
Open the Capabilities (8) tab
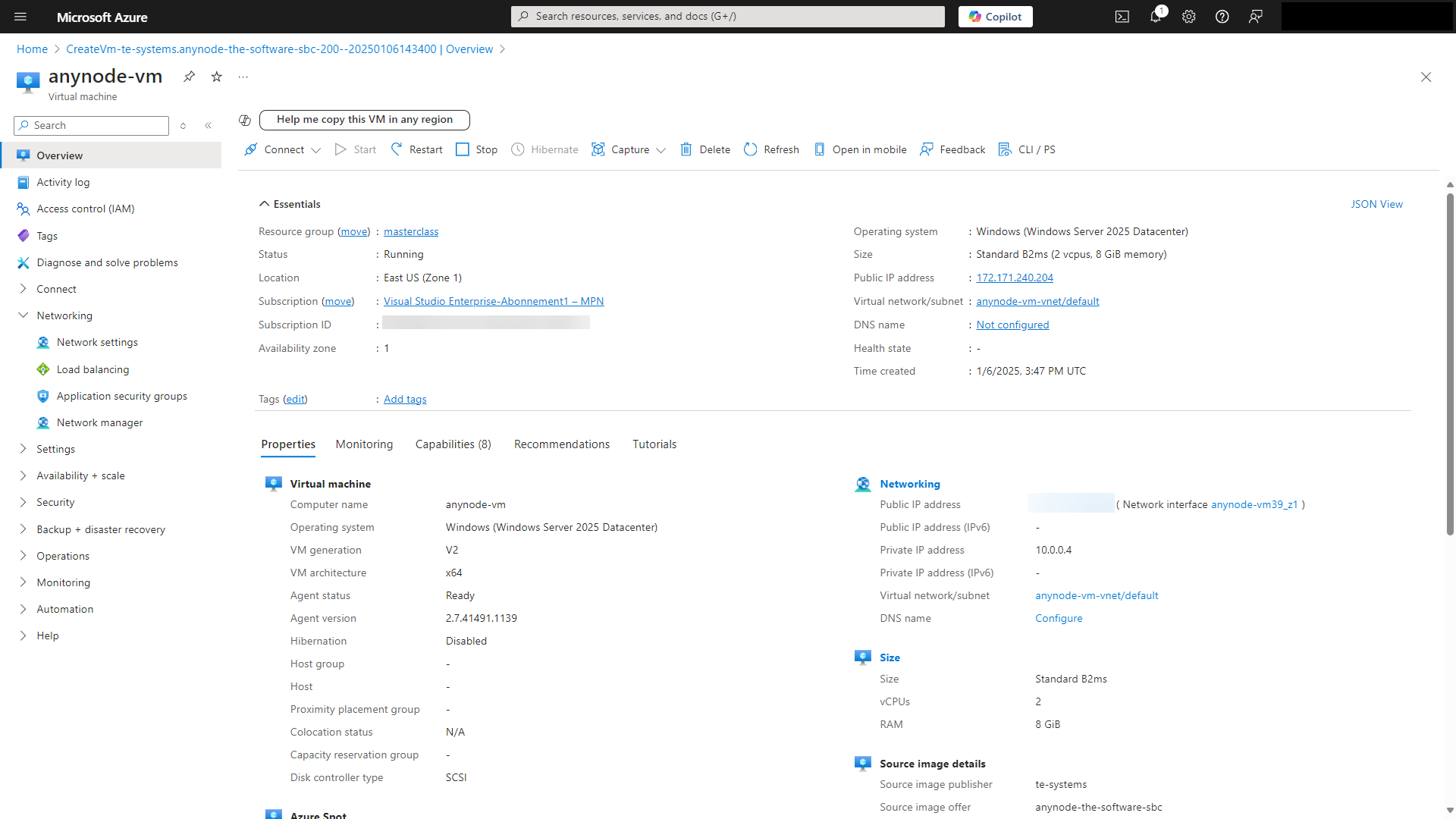[453, 444]
